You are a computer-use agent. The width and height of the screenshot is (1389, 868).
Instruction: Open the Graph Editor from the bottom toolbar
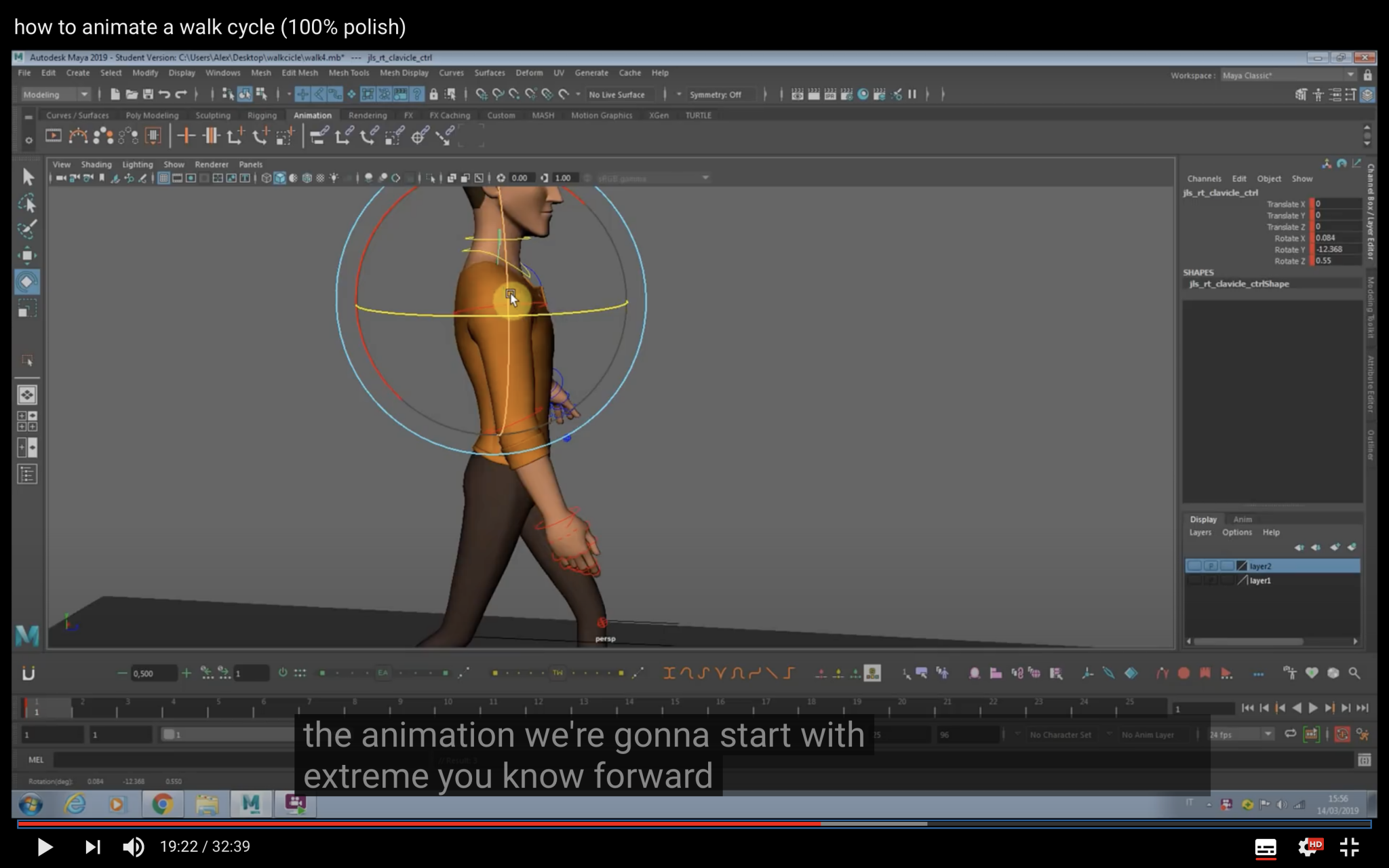point(1162,673)
